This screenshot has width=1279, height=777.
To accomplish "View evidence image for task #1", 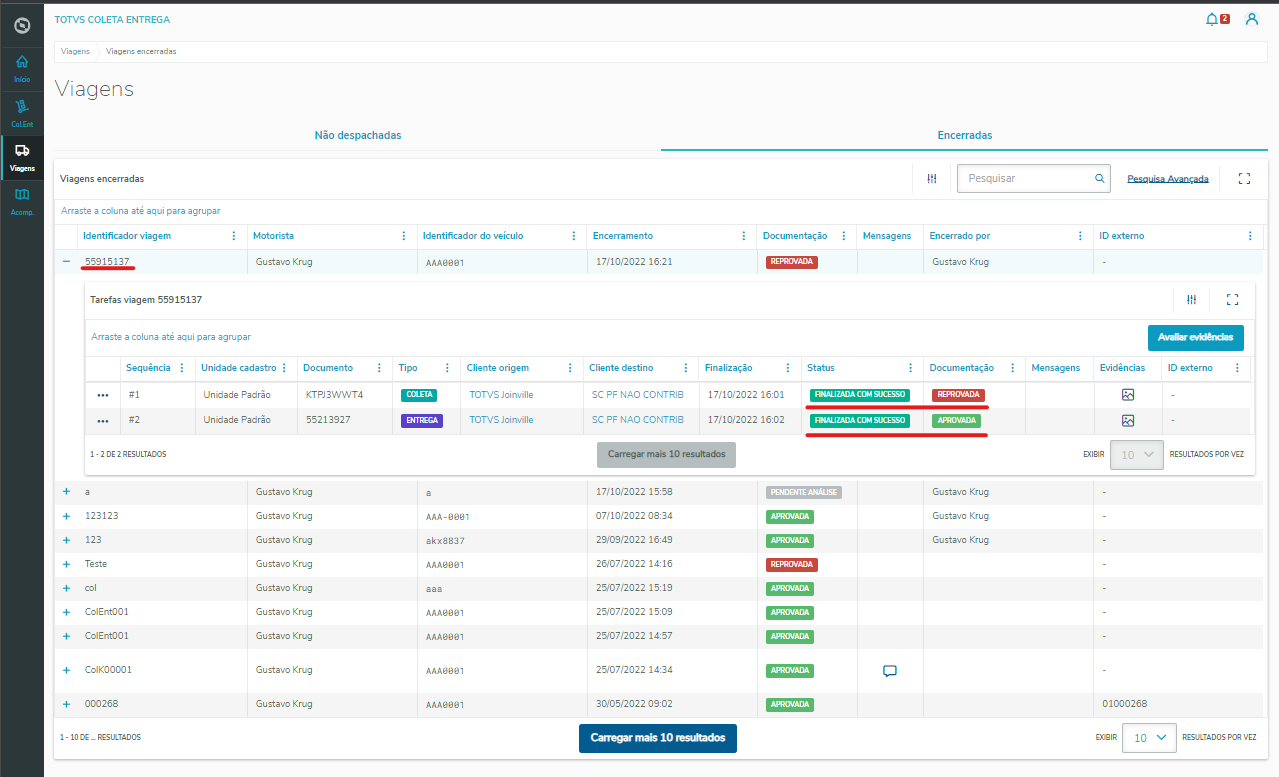I will [1128, 395].
